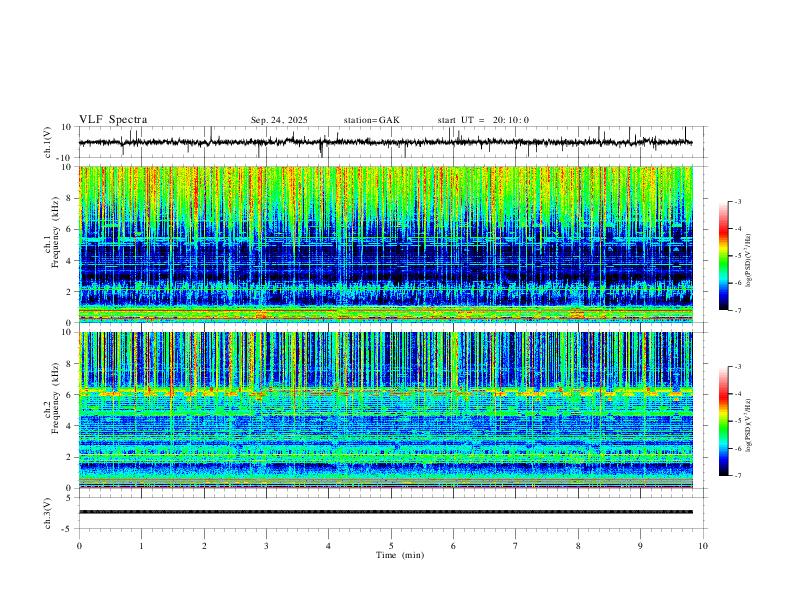Click the bottom time axis label "10"
792x612 pixels.
[703, 546]
